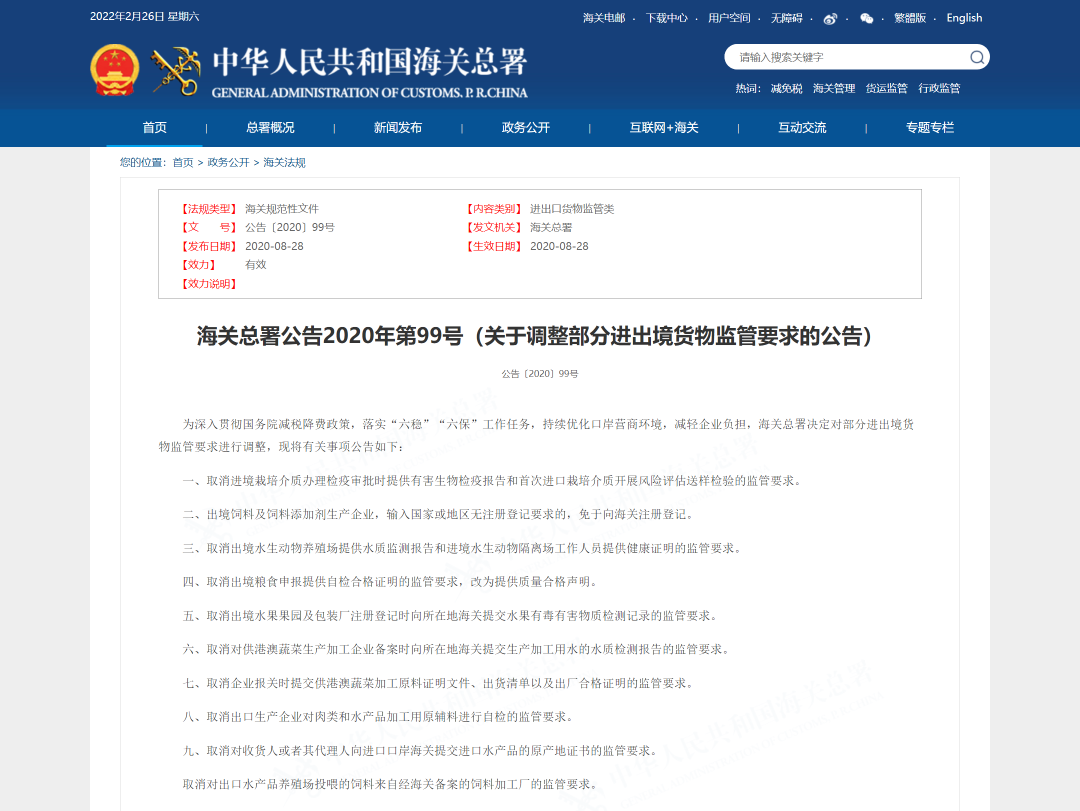Viewport: 1080px width, 811px height.
Task: Open the 下载中心 link
Action: click(666, 18)
